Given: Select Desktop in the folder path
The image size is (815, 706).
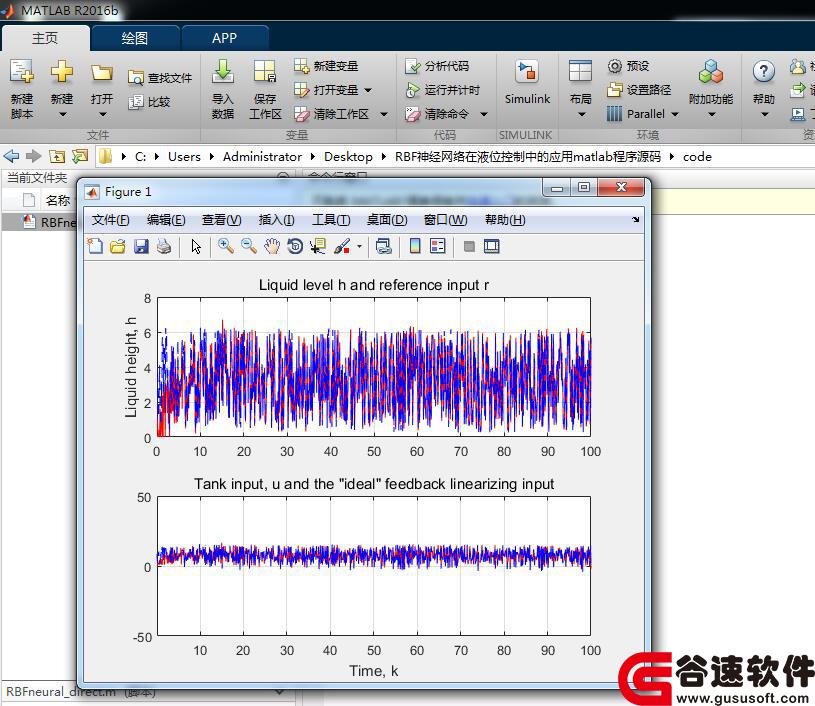Looking at the screenshot, I should point(348,156).
